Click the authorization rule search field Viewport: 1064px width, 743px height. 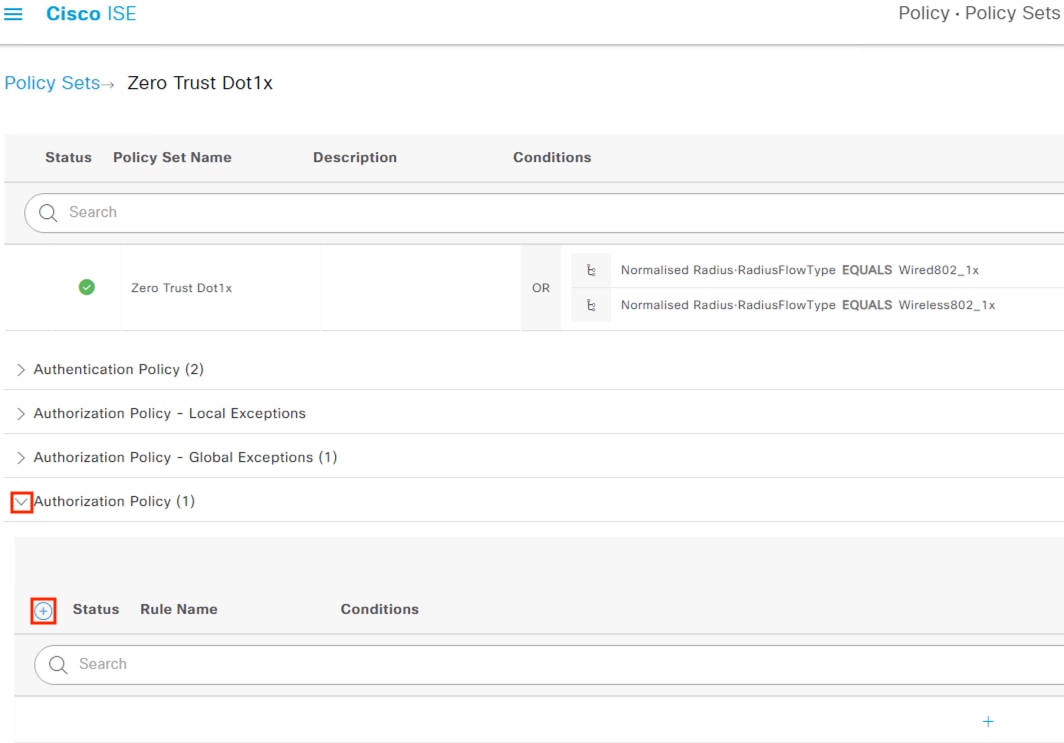tap(549, 664)
